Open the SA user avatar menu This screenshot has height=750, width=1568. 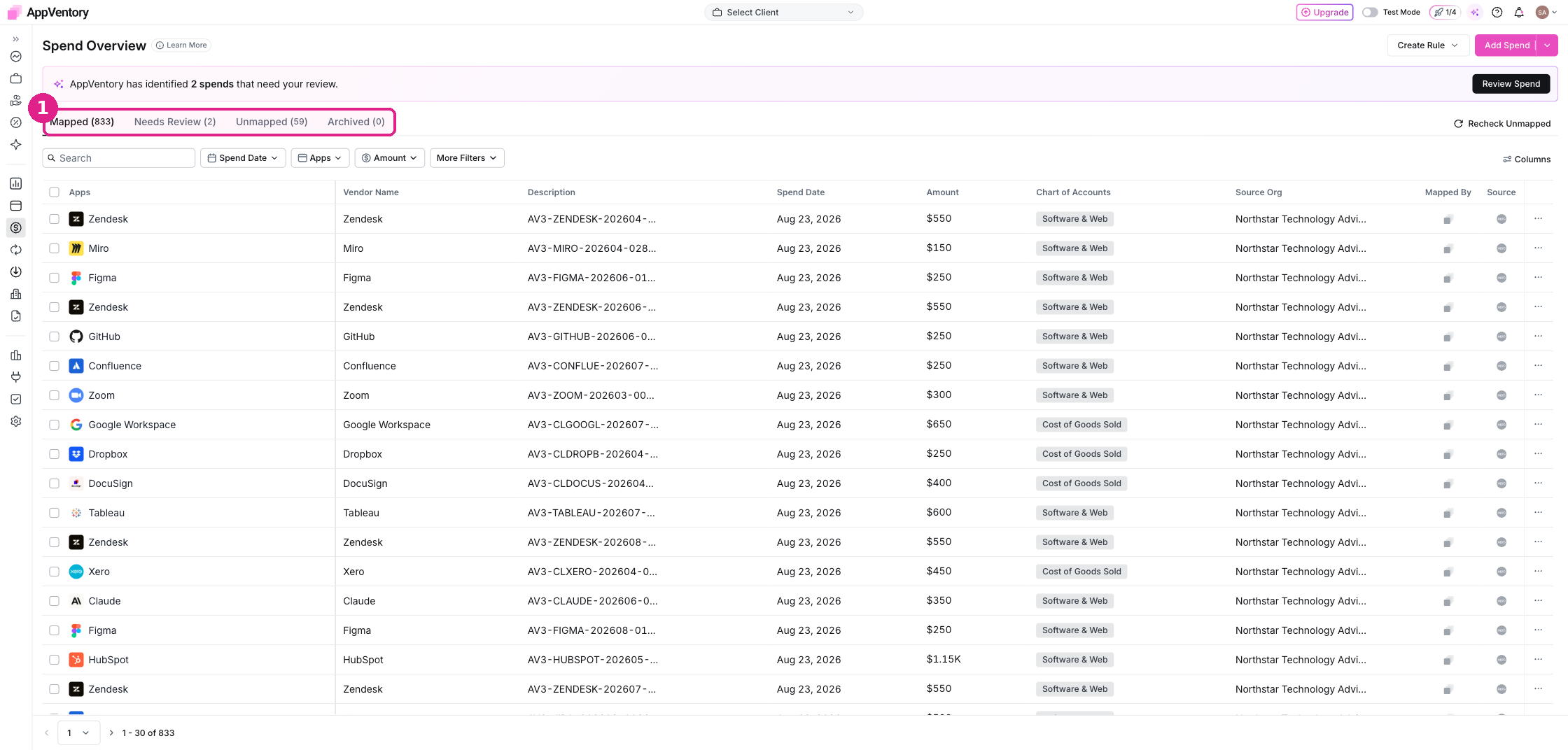tap(1546, 12)
